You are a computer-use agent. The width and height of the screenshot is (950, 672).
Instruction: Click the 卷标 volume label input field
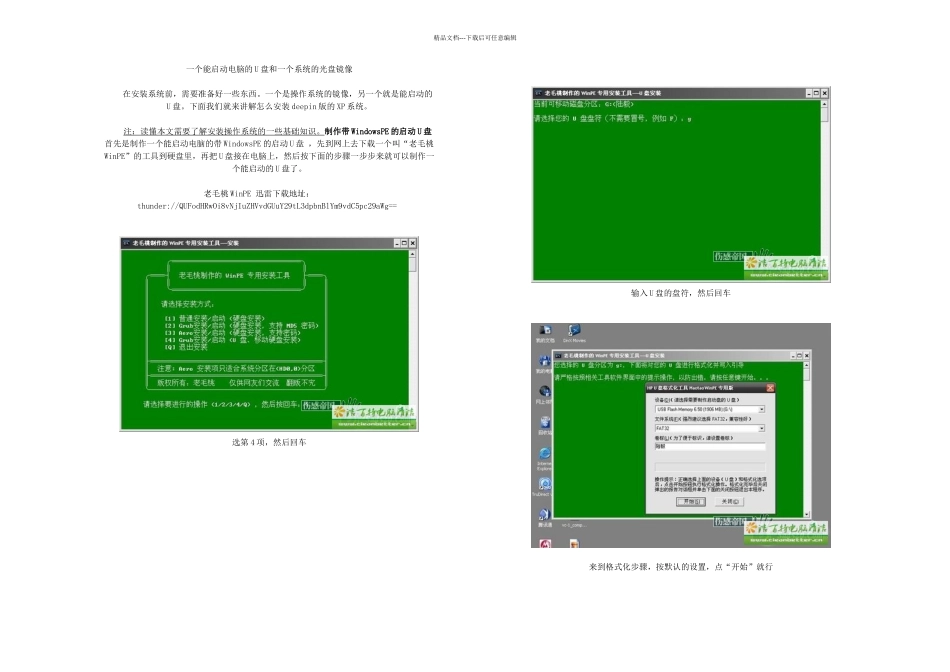click(709, 447)
